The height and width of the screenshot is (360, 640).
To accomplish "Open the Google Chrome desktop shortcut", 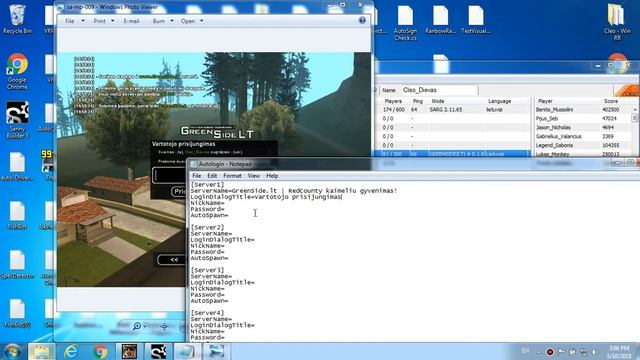I will [x=17, y=71].
